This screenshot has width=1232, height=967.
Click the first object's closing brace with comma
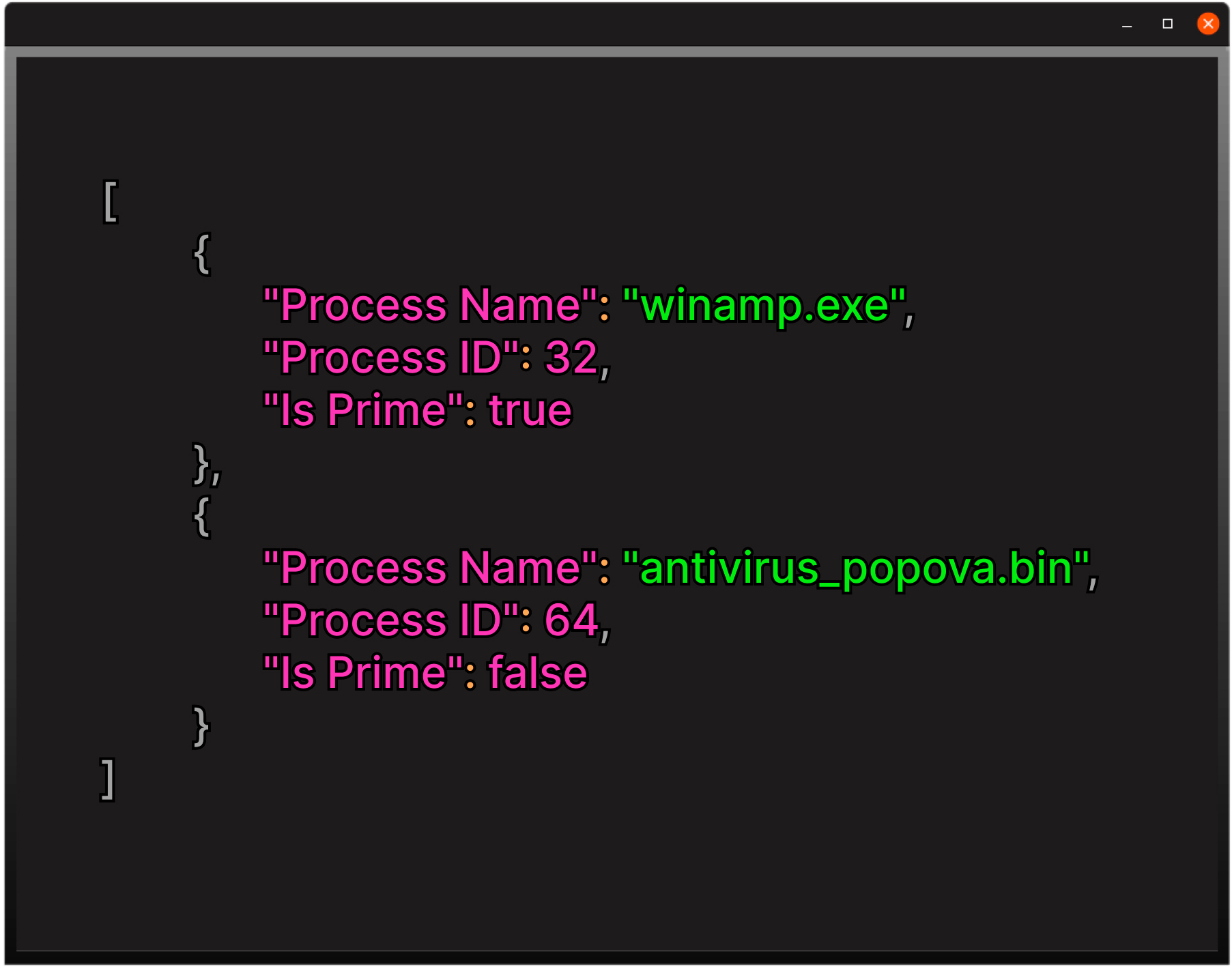pos(207,464)
